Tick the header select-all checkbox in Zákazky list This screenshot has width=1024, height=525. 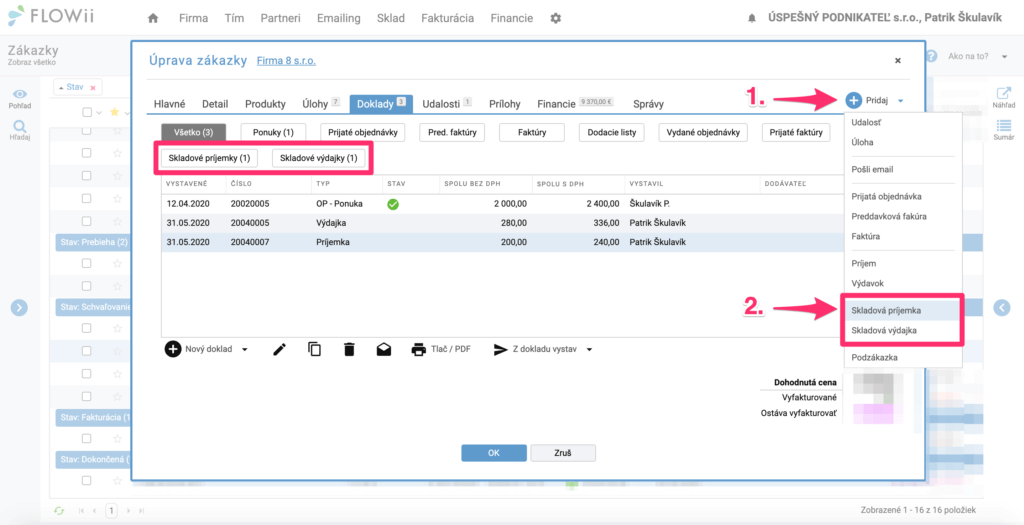[x=87, y=112]
